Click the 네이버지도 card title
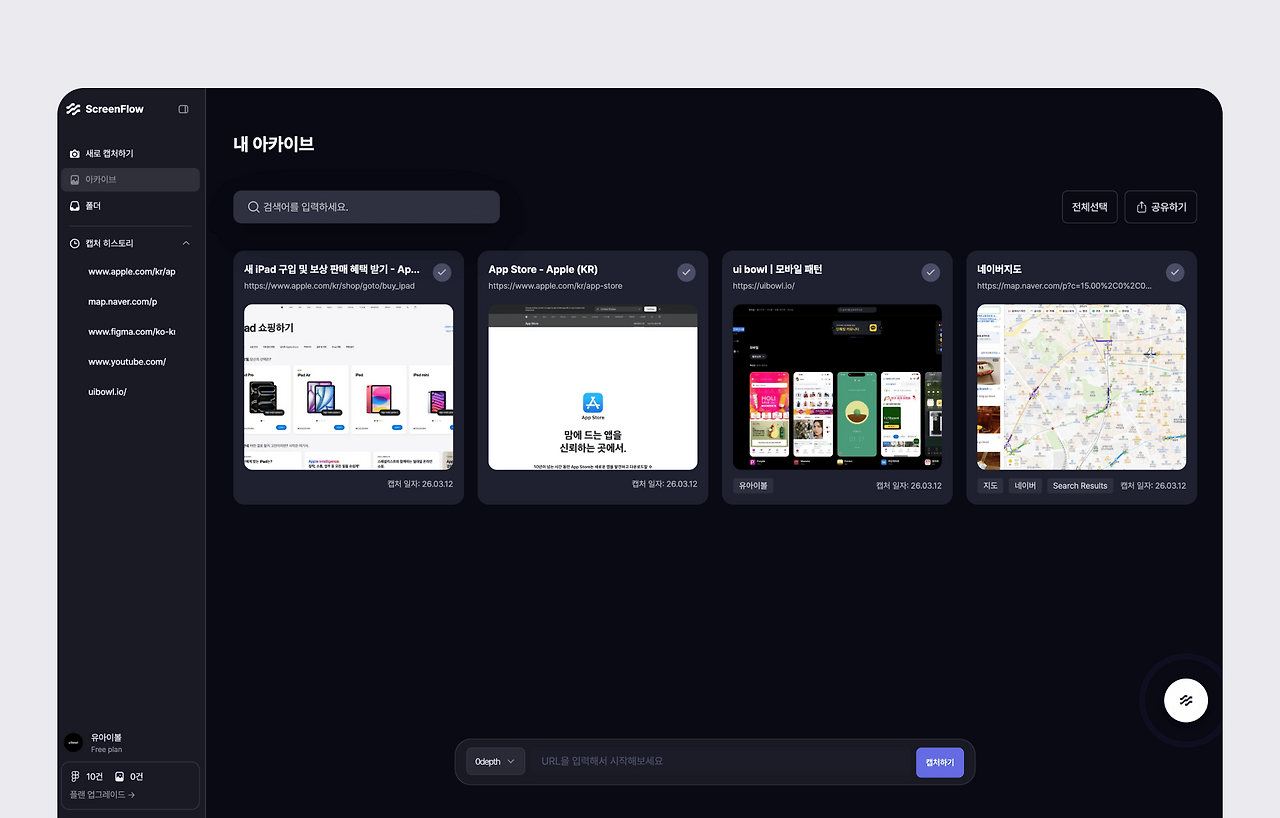Screen dimensions: 1280x818 tap(1000, 269)
